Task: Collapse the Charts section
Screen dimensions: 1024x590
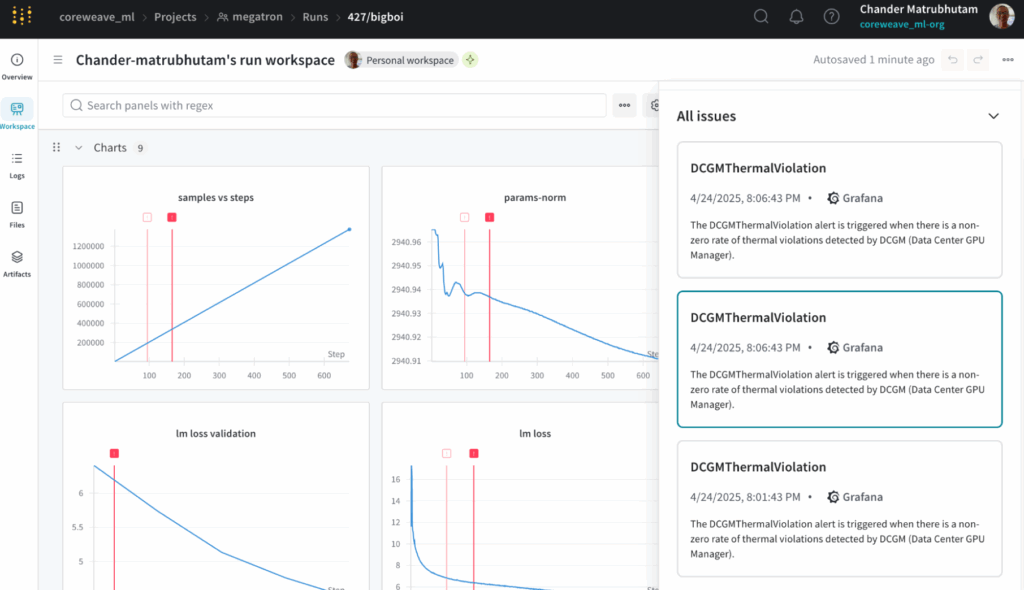Action: coord(78,148)
